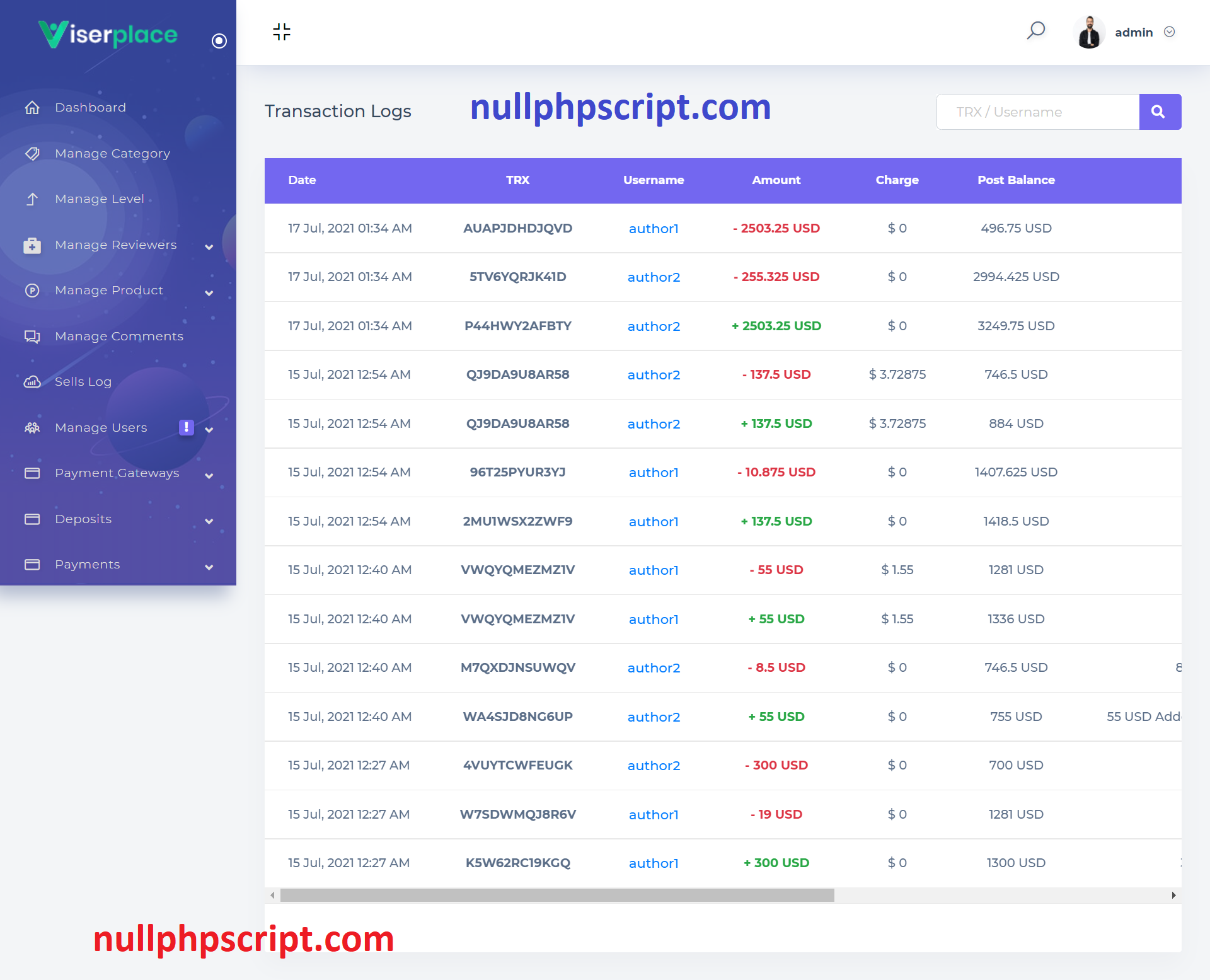The width and height of the screenshot is (1210, 980).
Task: Click the Manage Comments chat icon
Action: [32, 337]
